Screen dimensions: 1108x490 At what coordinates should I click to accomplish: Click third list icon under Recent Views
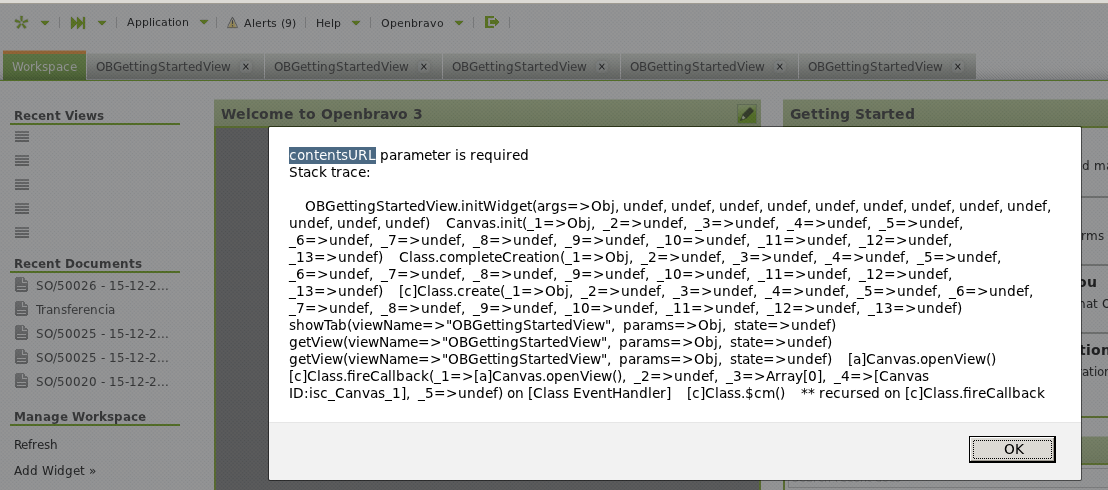pos(22,185)
